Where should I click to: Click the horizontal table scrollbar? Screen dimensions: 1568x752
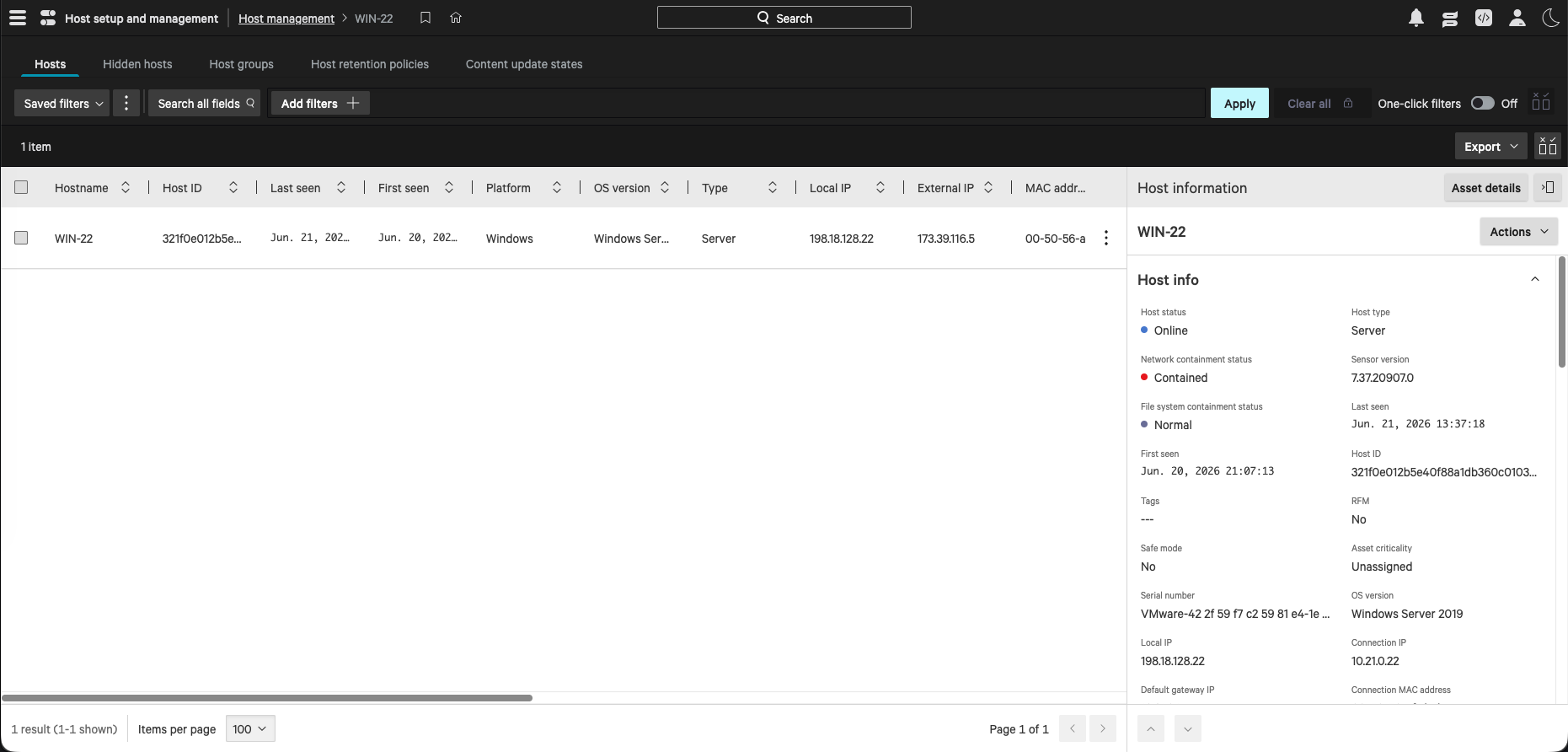[x=267, y=698]
